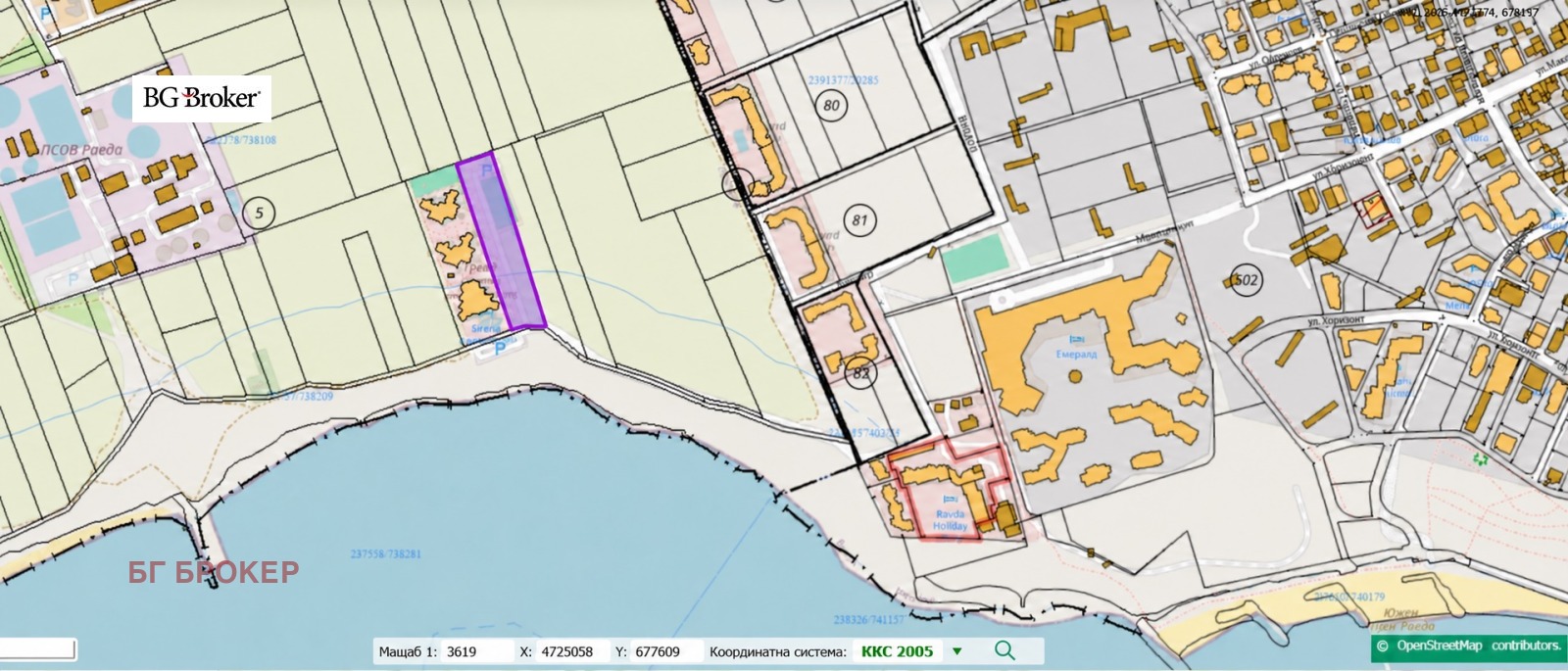
Task: Select the Y coordinate field 677609
Action: click(x=667, y=651)
